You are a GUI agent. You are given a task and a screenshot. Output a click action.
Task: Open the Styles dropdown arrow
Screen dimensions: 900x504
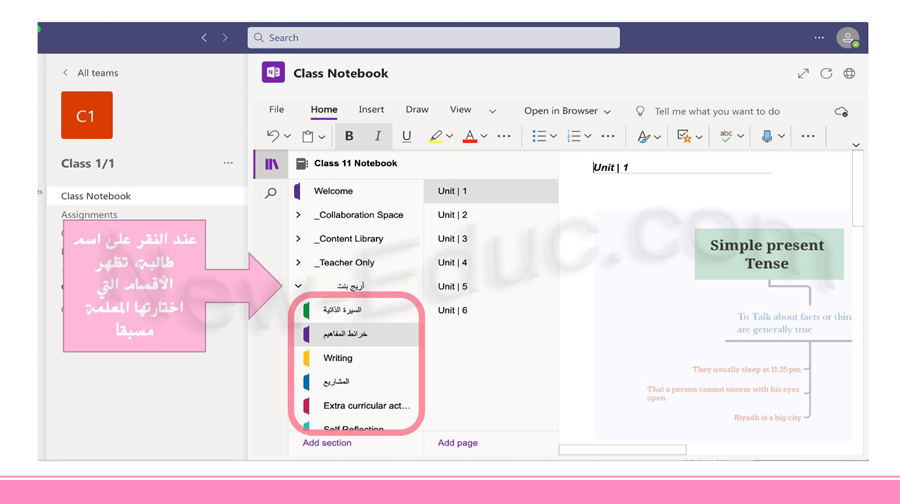pyautogui.click(x=658, y=137)
